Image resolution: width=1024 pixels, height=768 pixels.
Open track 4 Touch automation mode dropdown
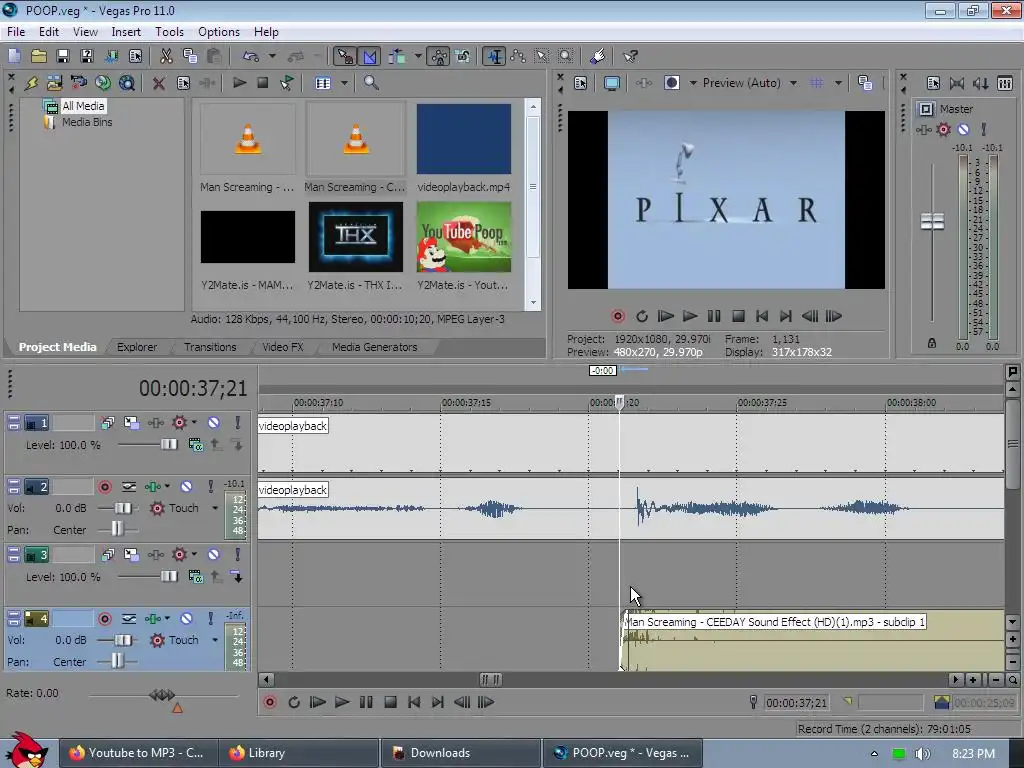pyautogui.click(x=215, y=640)
